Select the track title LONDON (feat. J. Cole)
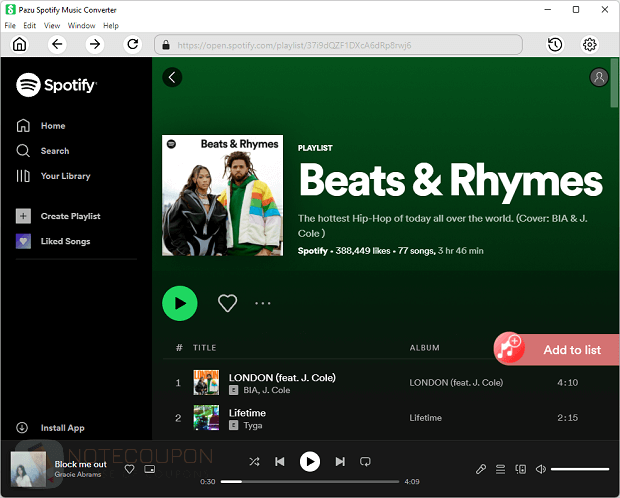The width and height of the screenshot is (620, 498). (x=282, y=377)
